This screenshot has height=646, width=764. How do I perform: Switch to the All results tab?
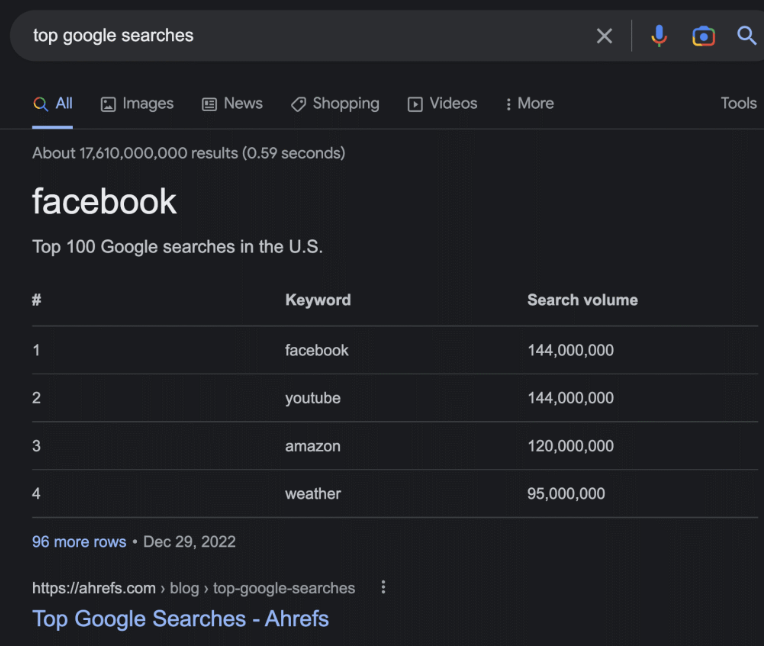point(53,104)
